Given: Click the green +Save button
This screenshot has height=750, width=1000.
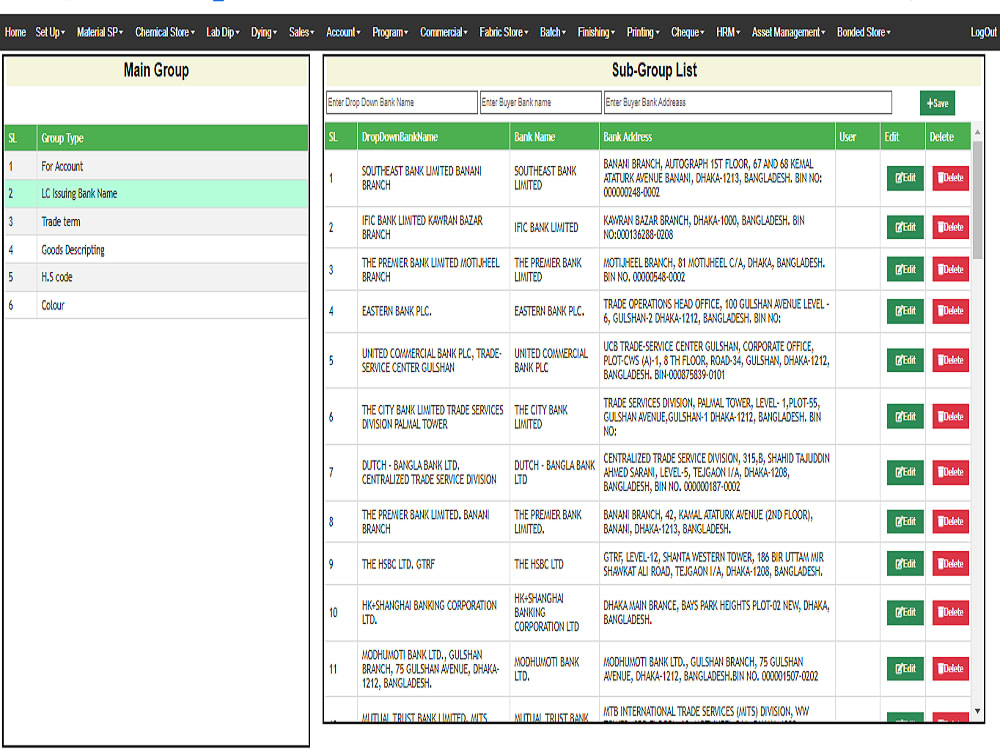Looking at the screenshot, I should [x=937, y=103].
